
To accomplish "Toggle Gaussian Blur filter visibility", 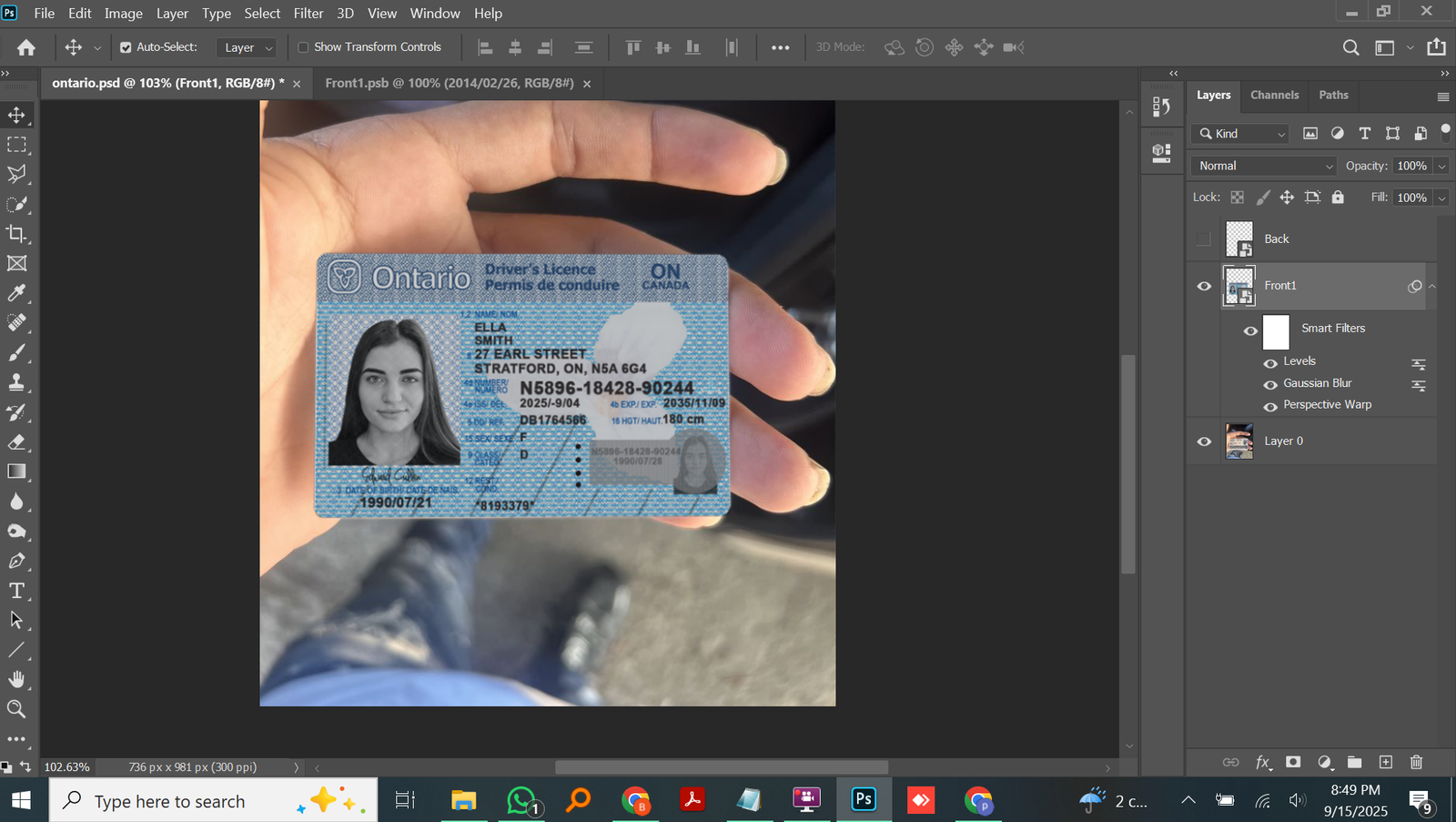I will [1270, 384].
